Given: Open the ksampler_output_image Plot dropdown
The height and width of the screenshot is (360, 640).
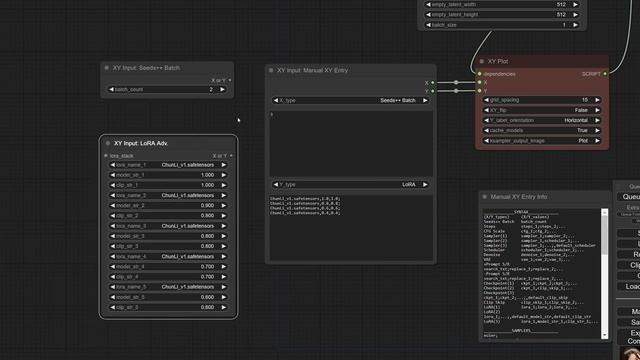Looking at the screenshot, I should pos(542,141).
